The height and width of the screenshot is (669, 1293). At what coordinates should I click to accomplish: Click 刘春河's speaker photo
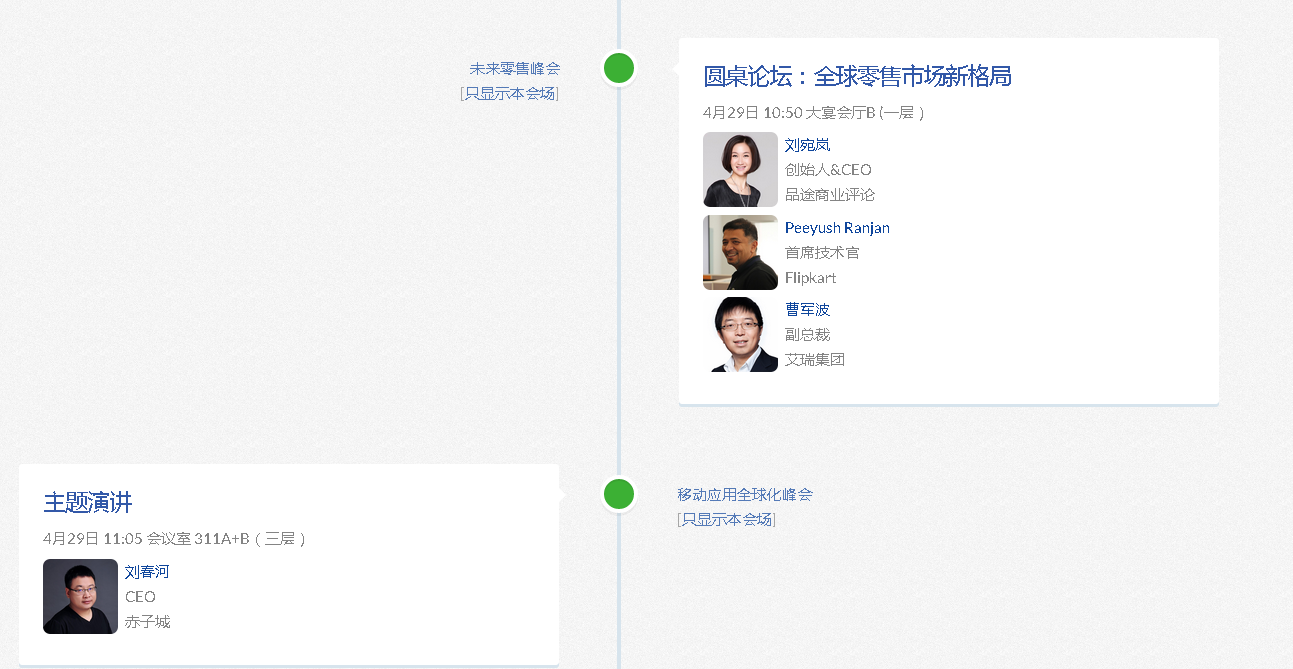(x=80, y=596)
